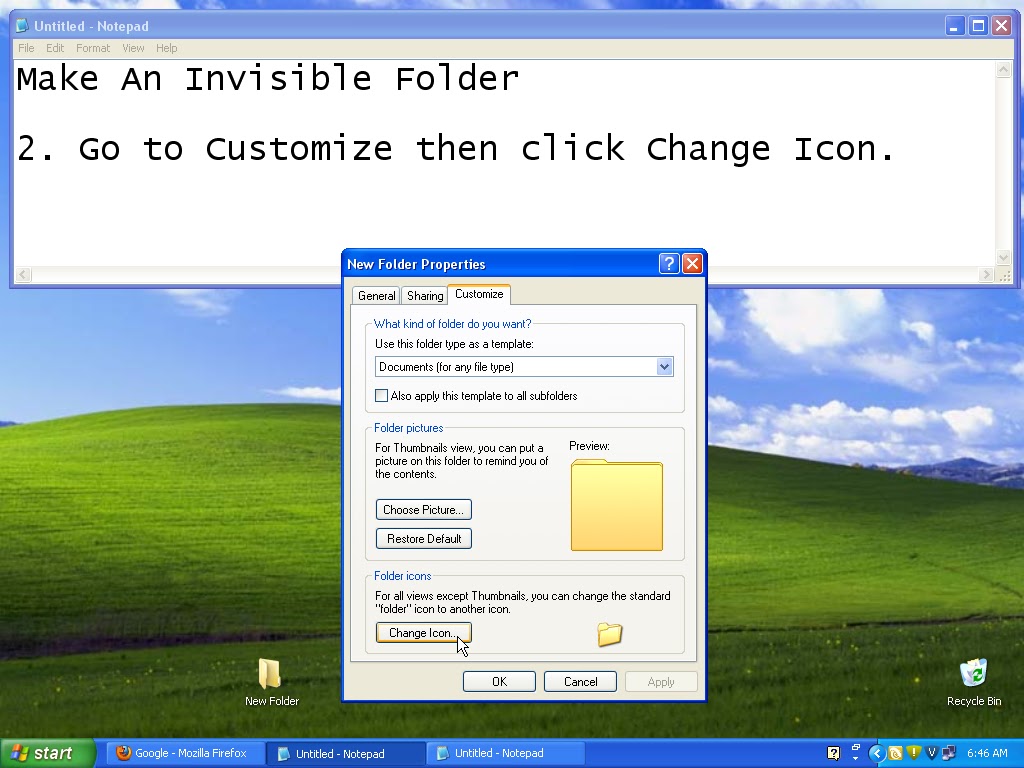Click the Restore Default button

pos(423,539)
